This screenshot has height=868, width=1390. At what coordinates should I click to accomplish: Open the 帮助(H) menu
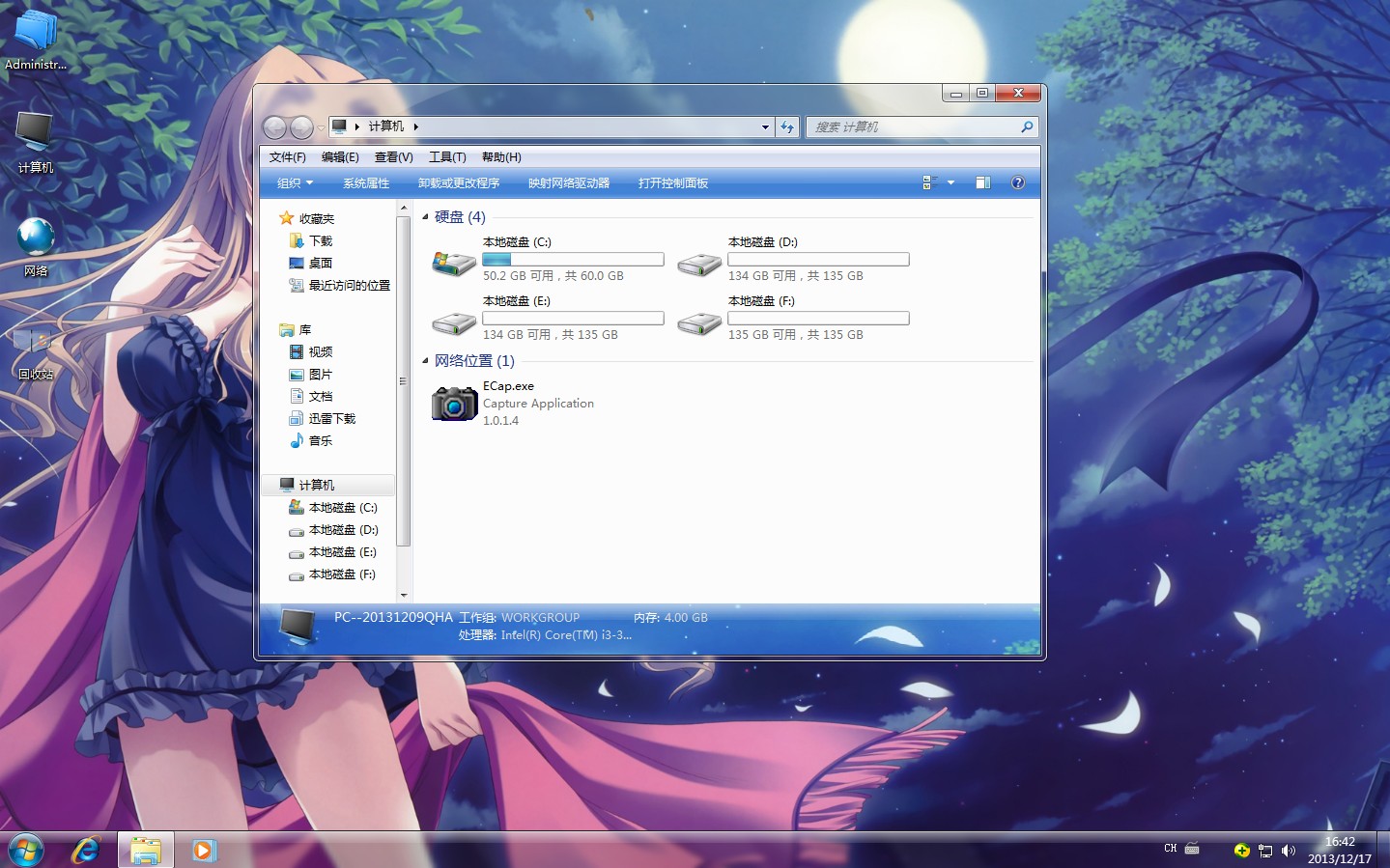(501, 157)
